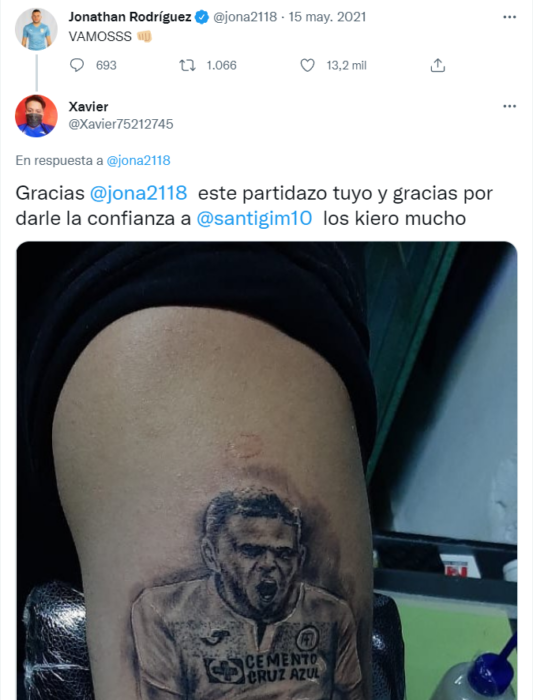Open Jonathan Rodríguez's profile picture
533x700 pixels.
pos(36,29)
